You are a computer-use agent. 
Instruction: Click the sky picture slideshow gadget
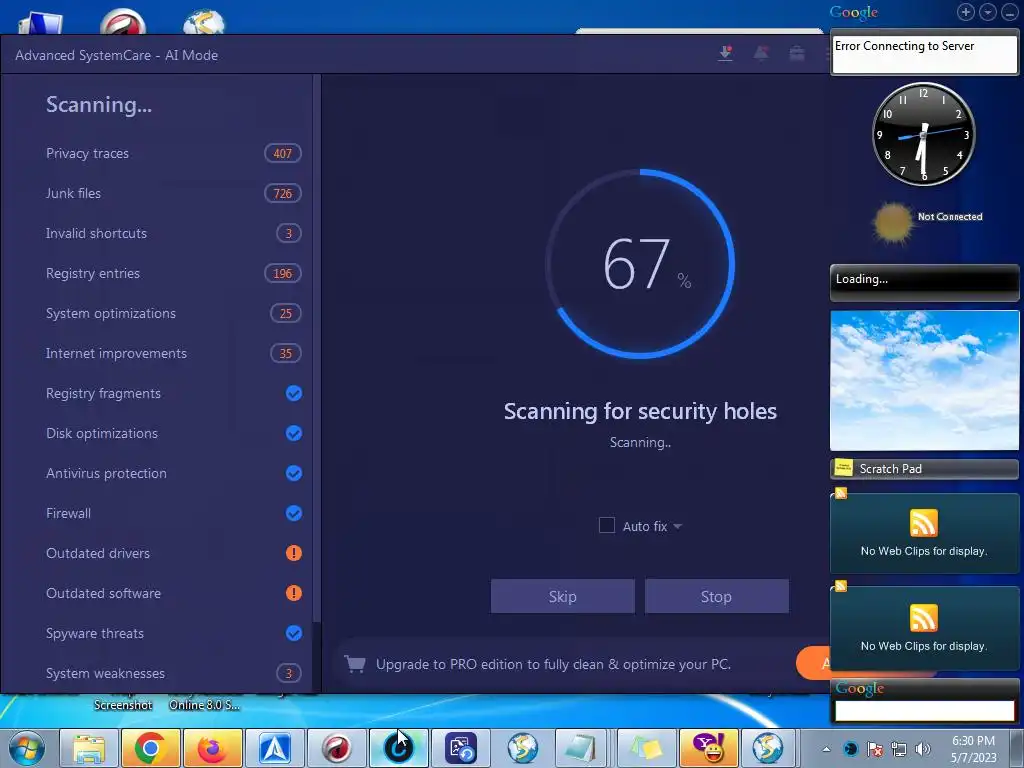pos(924,380)
